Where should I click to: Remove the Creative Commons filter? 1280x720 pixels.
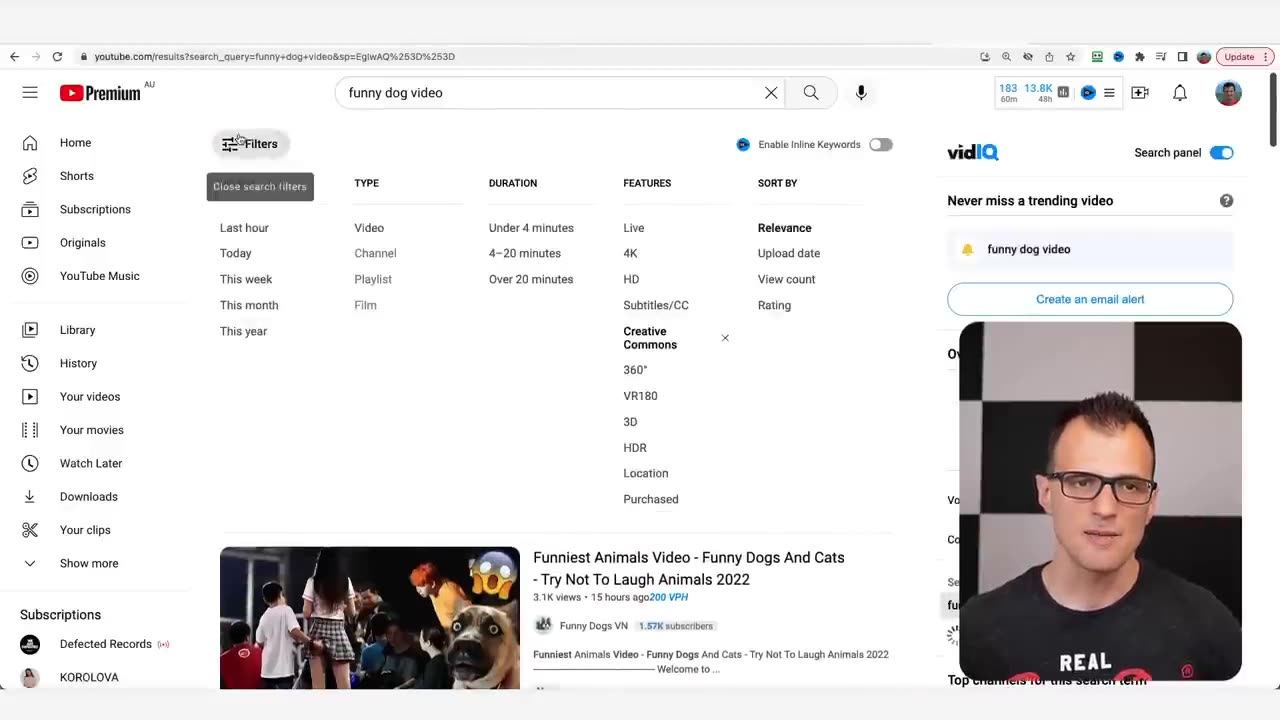pos(725,338)
